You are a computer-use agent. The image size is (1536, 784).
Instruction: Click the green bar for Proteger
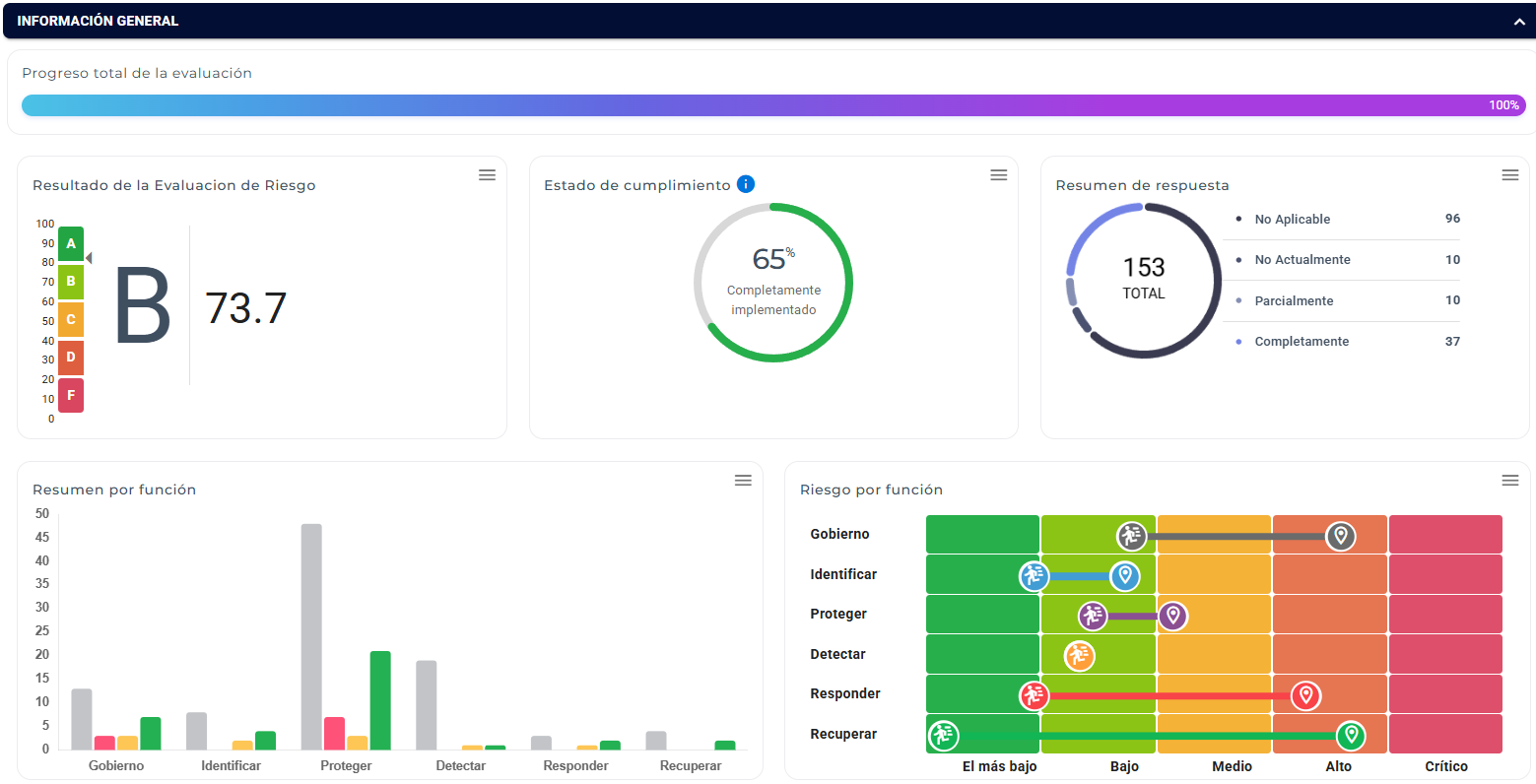(380, 700)
